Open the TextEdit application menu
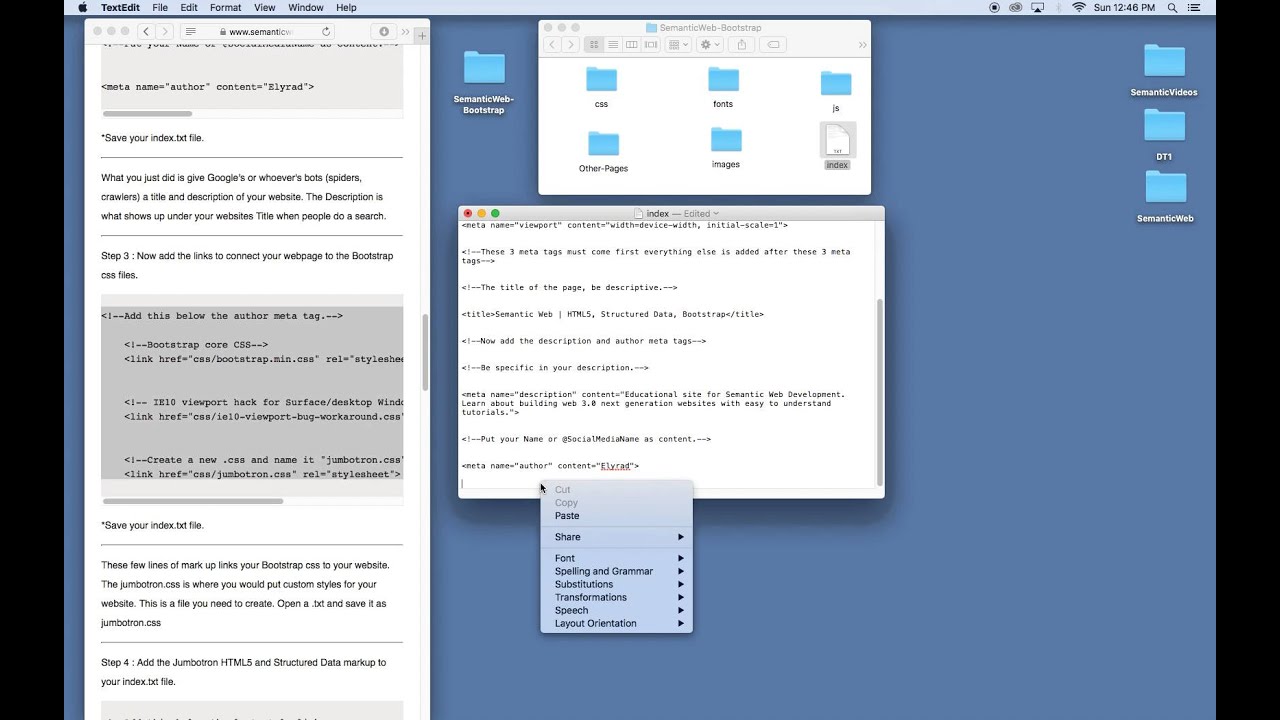Image resolution: width=1280 pixels, height=720 pixels. click(121, 7)
